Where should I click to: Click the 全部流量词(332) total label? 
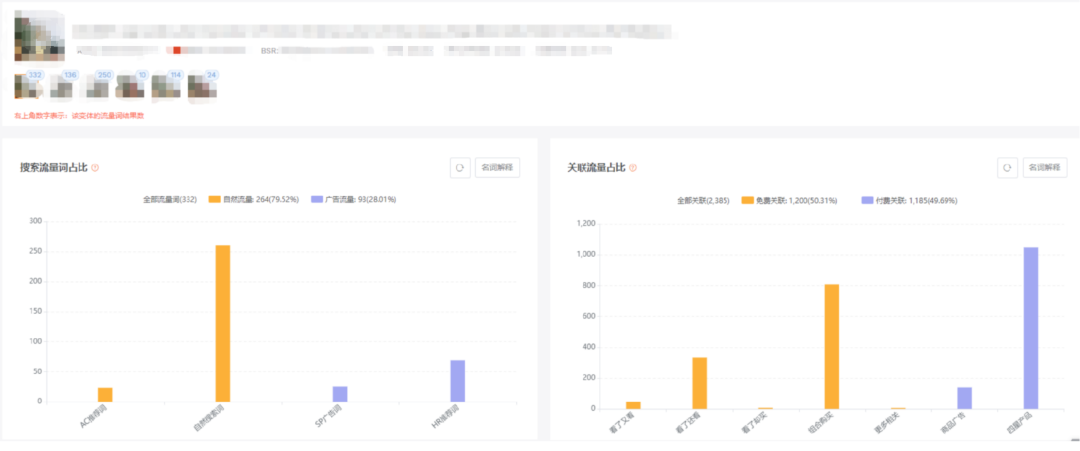click(x=170, y=200)
